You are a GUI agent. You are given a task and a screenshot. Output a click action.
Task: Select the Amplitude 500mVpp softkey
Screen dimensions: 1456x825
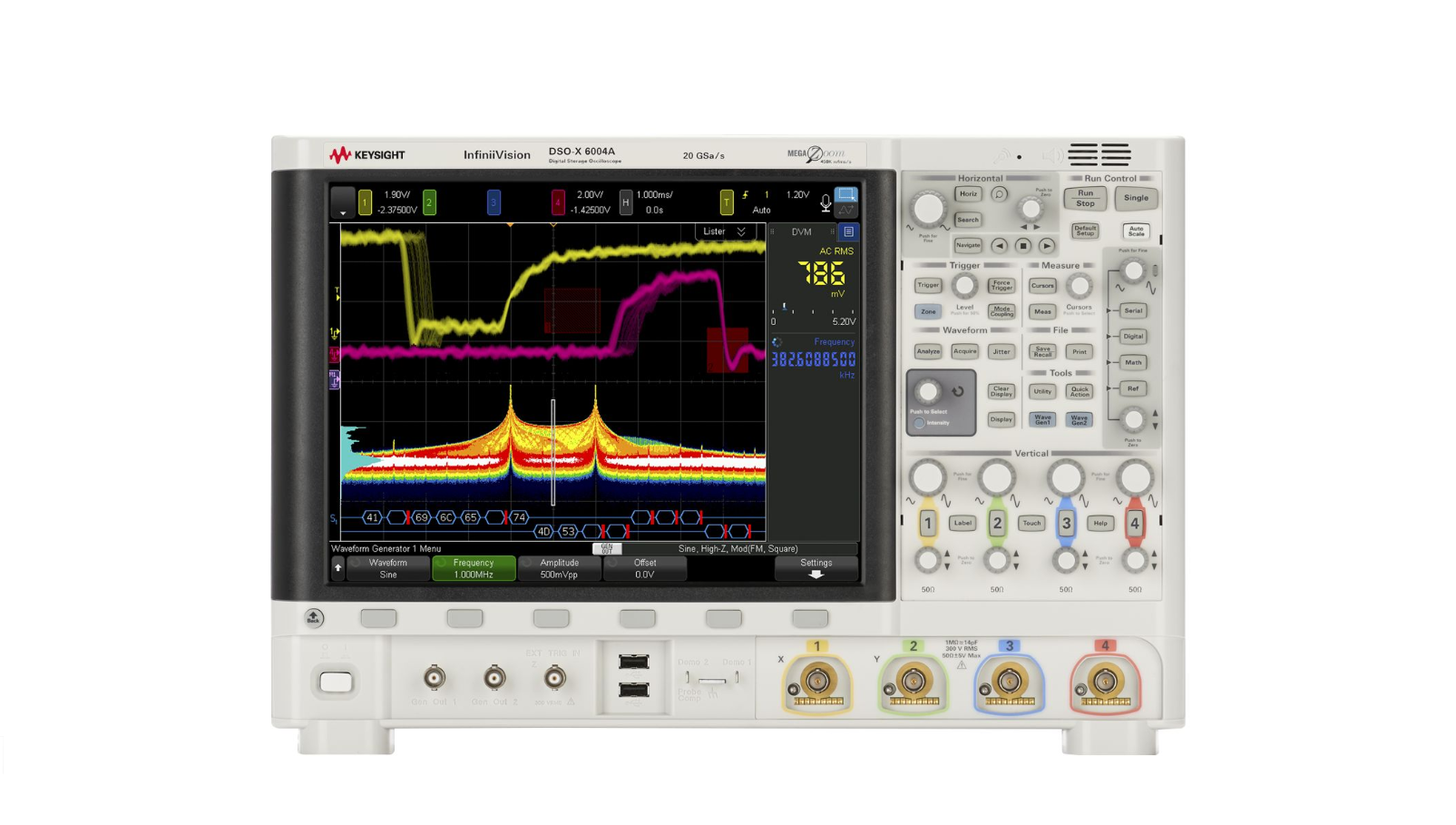click(559, 568)
